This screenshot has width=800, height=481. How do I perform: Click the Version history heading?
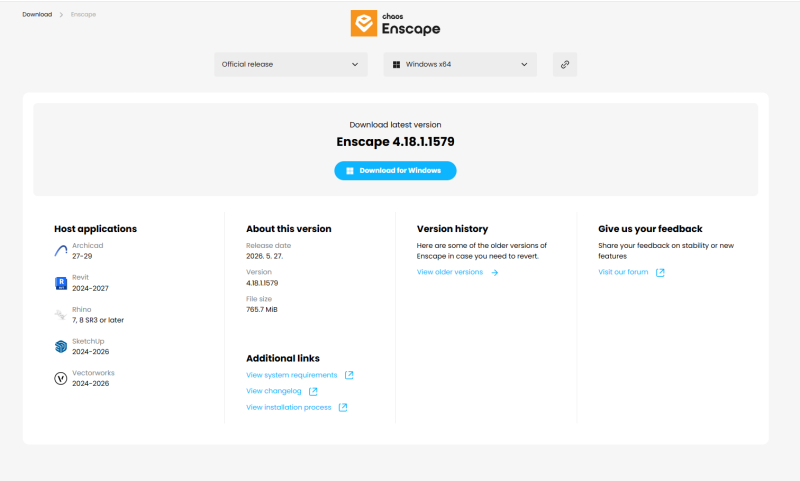click(x=453, y=229)
